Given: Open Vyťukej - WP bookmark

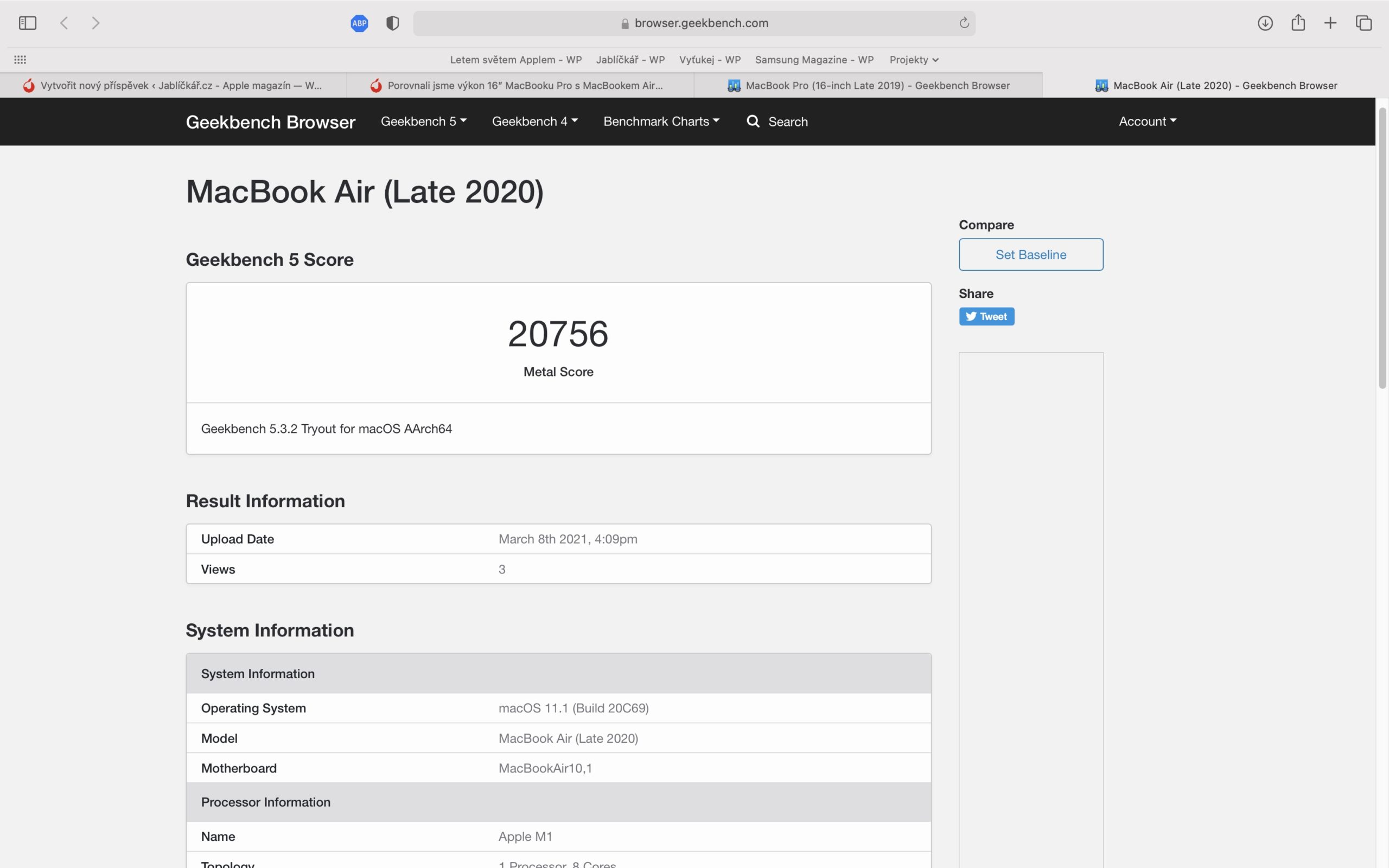Looking at the screenshot, I should click(710, 60).
